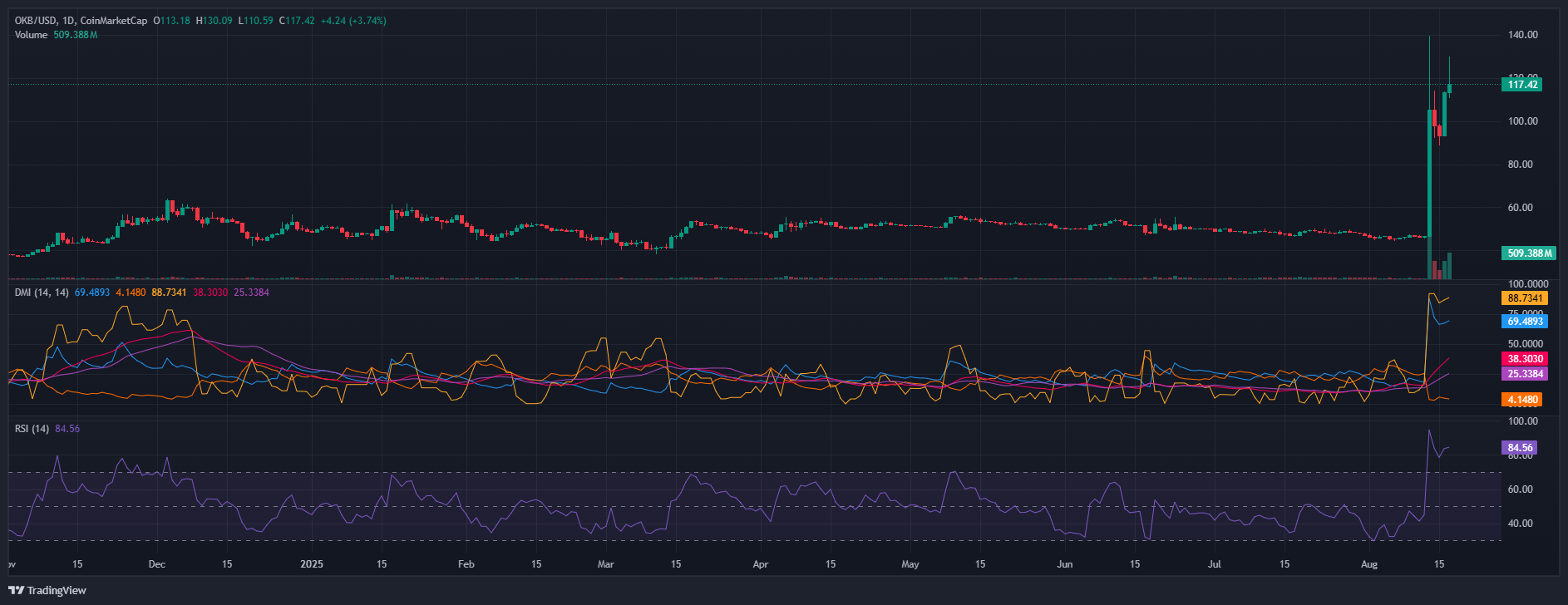The width and height of the screenshot is (1568, 605).
Task: Click the high value H130.09
Action: pyautogui.click(x=214, y=21)
